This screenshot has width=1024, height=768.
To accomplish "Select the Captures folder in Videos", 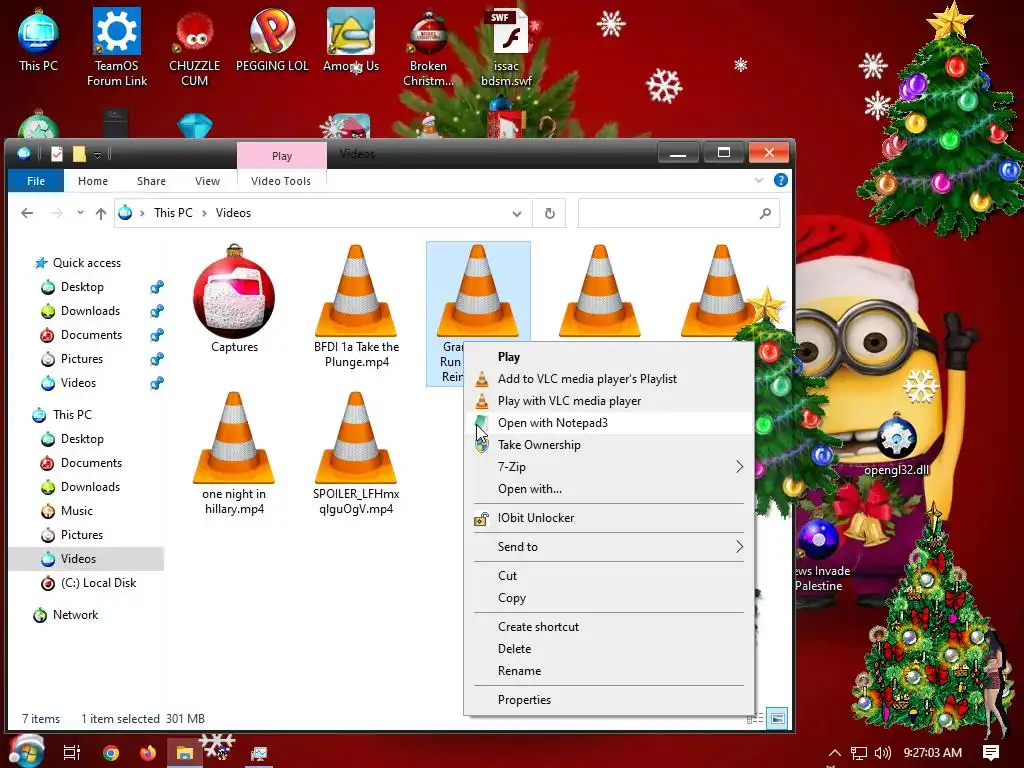I will click(234, 299).
